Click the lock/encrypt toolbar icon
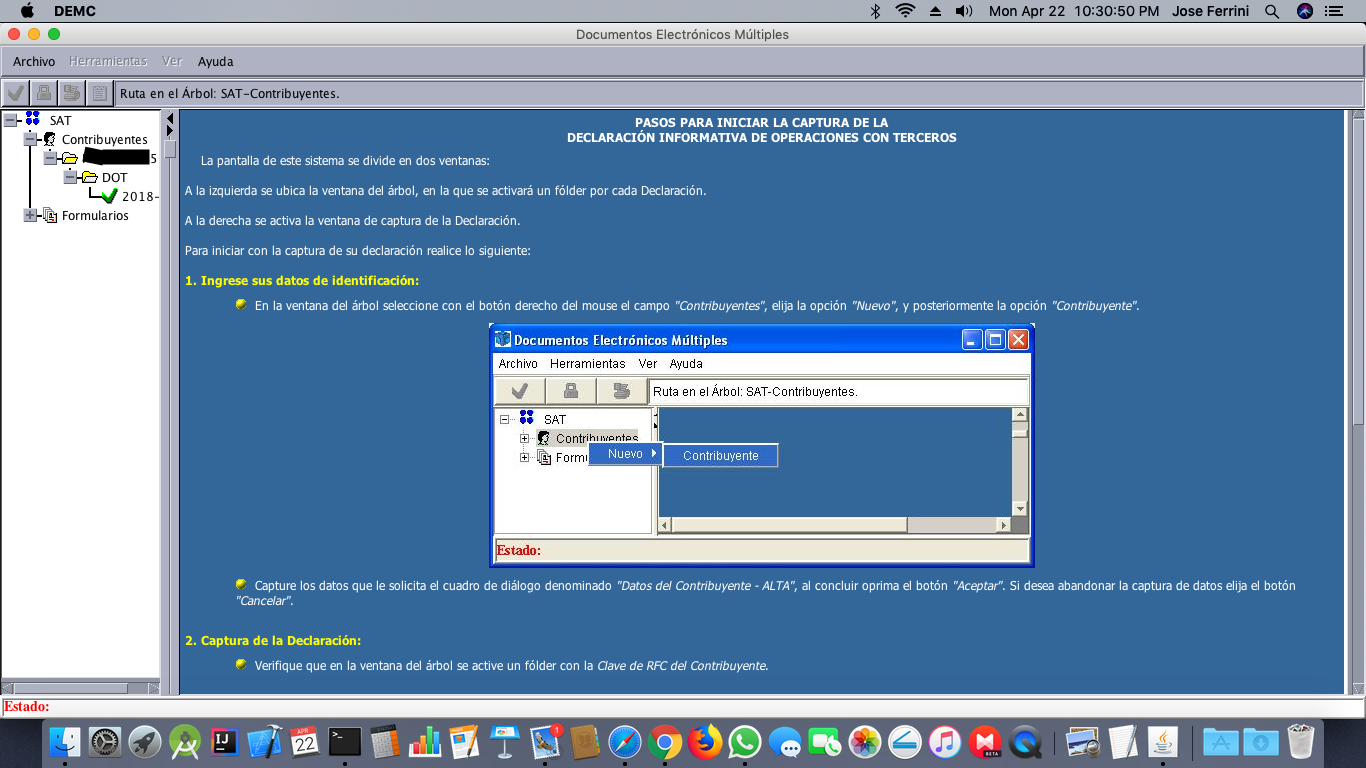Viewport: 1366px width, 768px height. point(43,93)
